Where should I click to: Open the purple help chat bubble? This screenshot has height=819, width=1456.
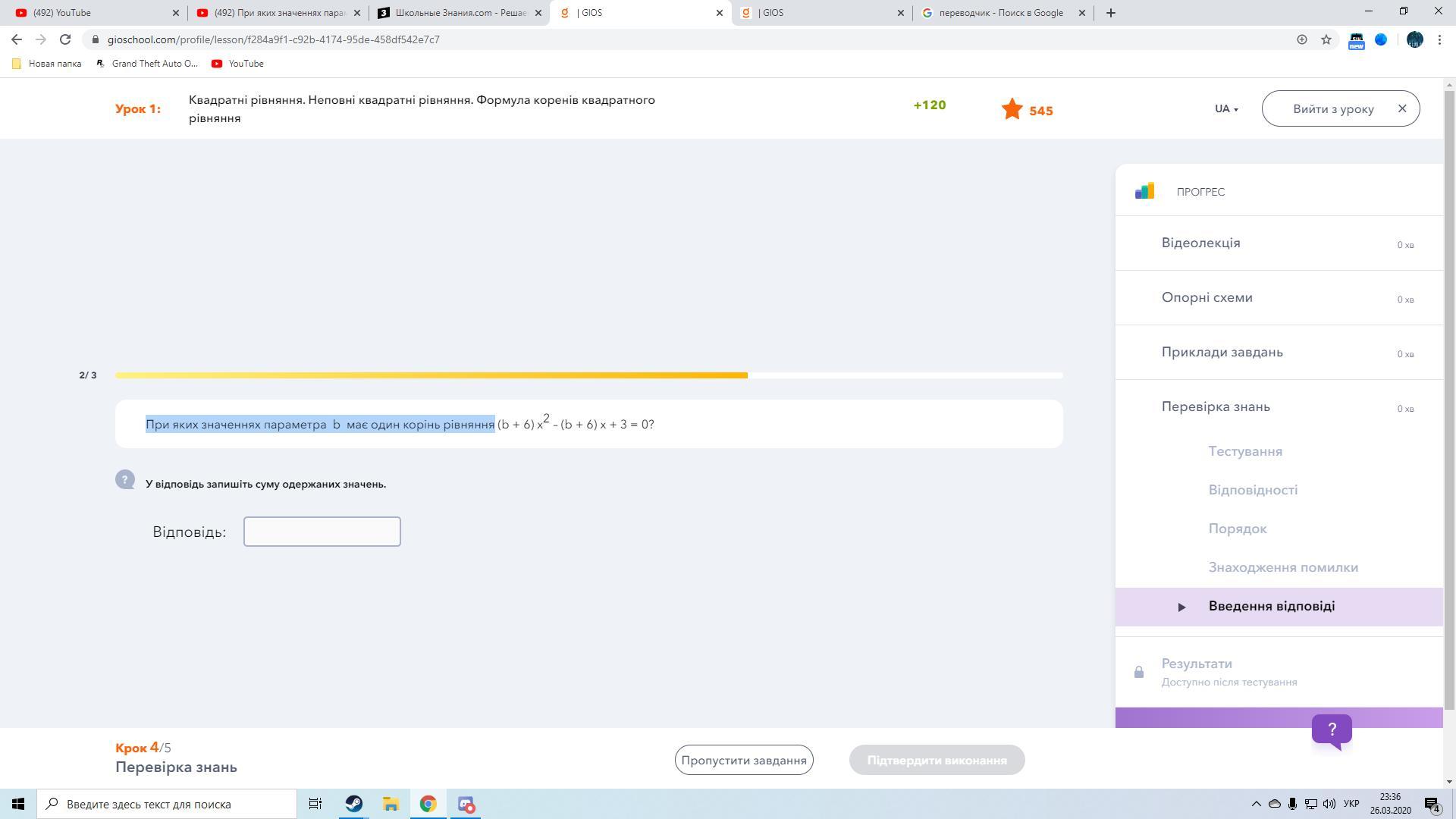(1332, 730)
